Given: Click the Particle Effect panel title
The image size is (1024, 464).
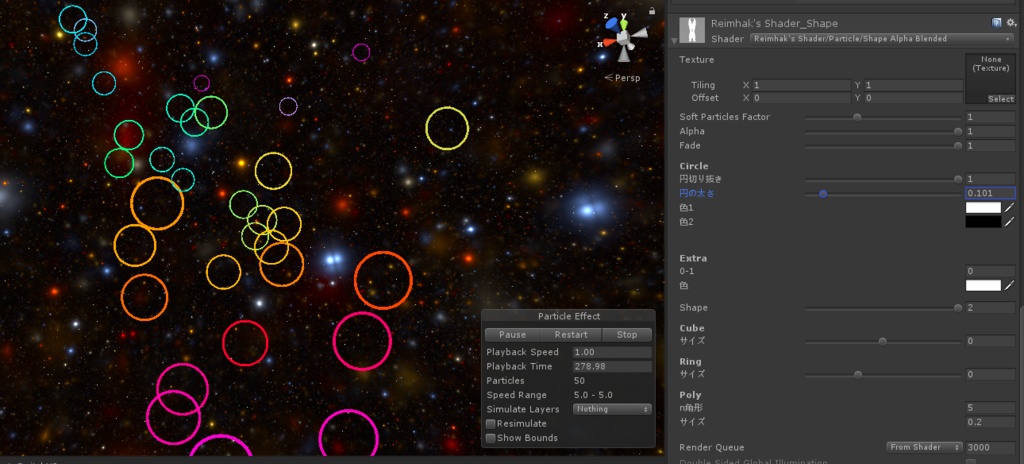Looking at the screenshot, I should tap(569, 316).
